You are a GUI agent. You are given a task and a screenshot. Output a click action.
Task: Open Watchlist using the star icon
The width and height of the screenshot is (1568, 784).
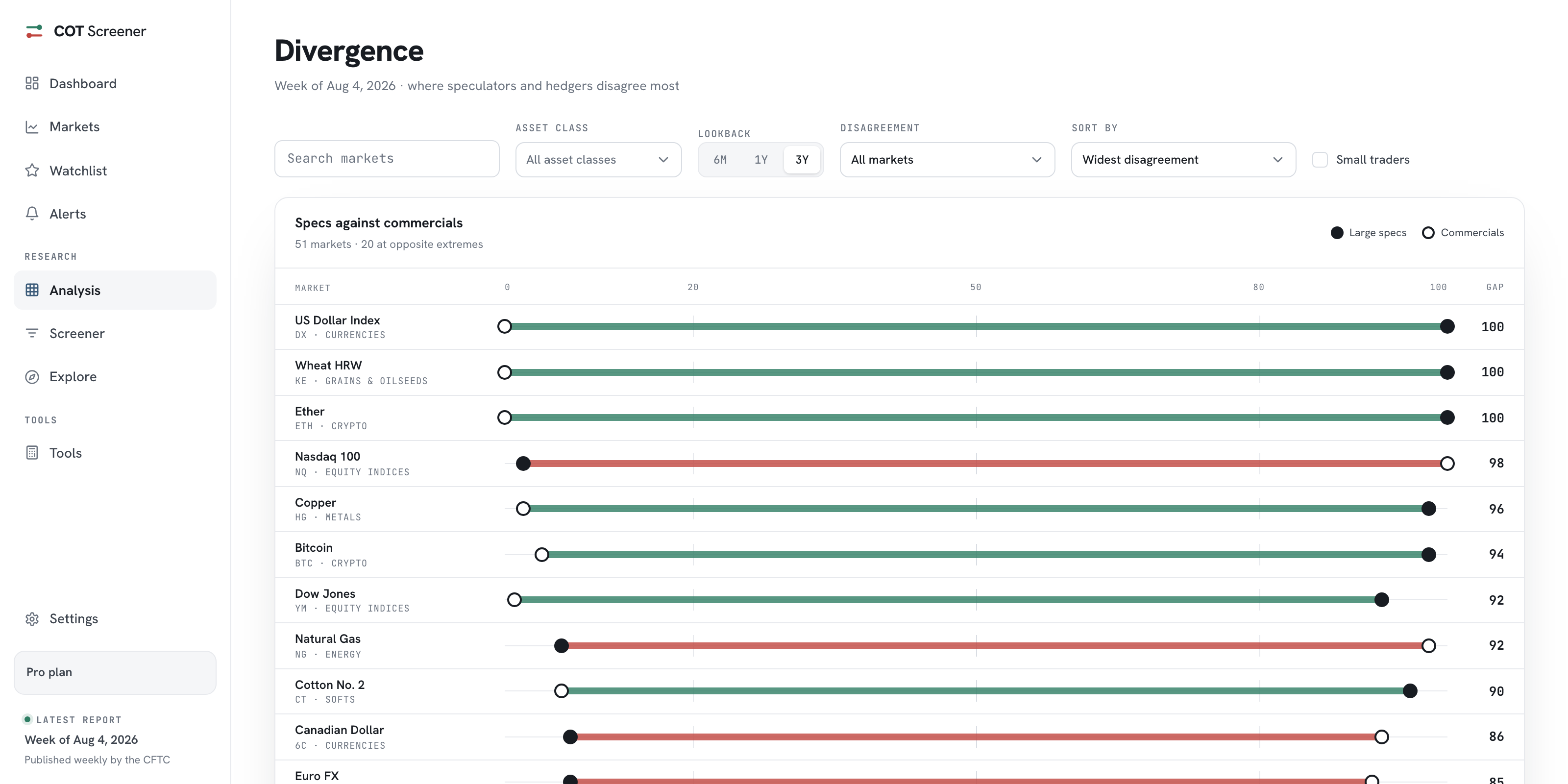pyautogui.click(x=32, y=171)
